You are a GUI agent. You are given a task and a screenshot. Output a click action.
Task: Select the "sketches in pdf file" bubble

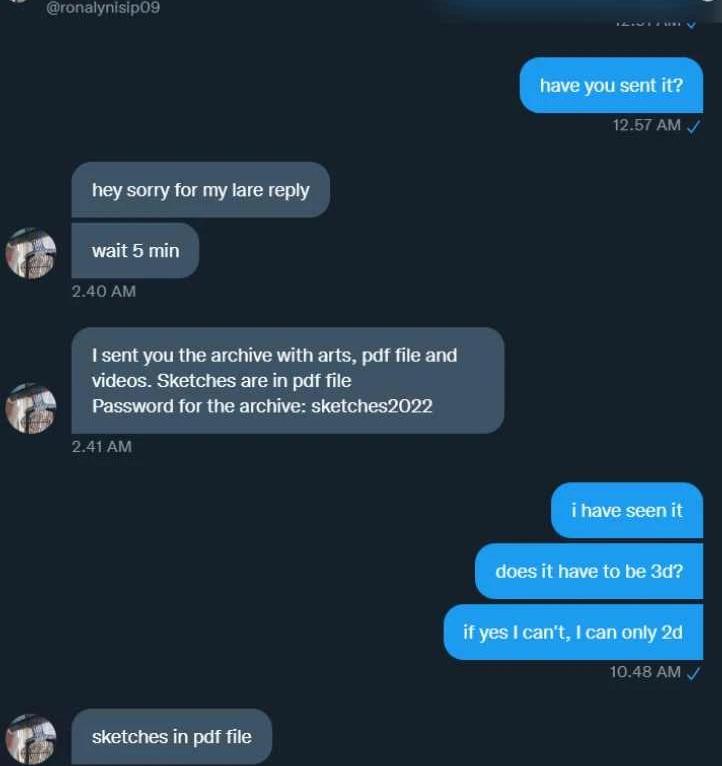click(171, 737)
